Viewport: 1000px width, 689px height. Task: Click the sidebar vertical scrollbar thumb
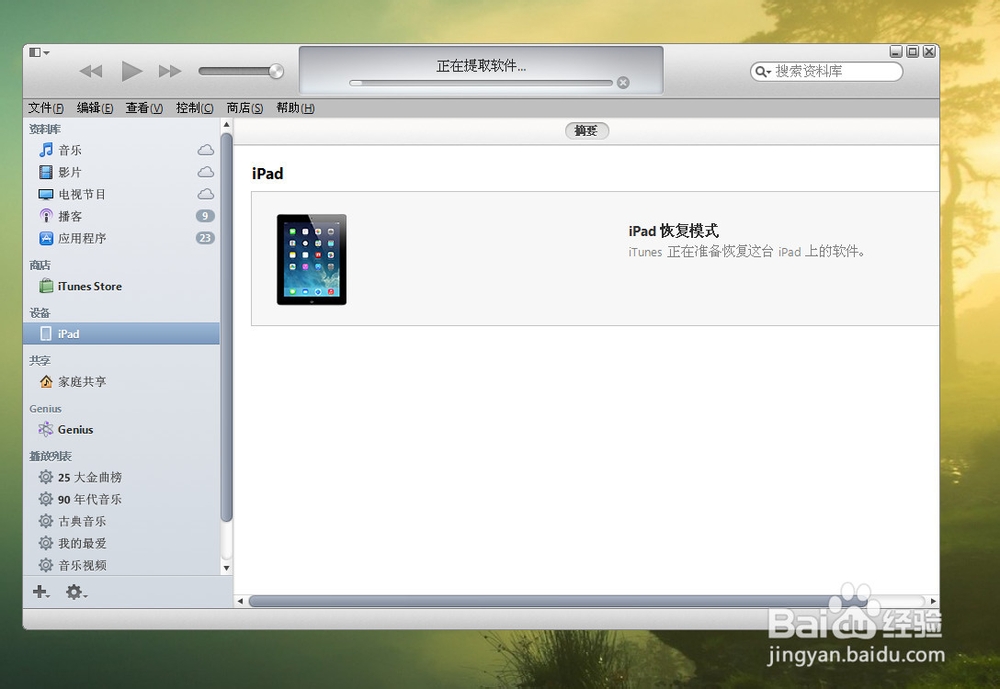click(x=226, y=328)
